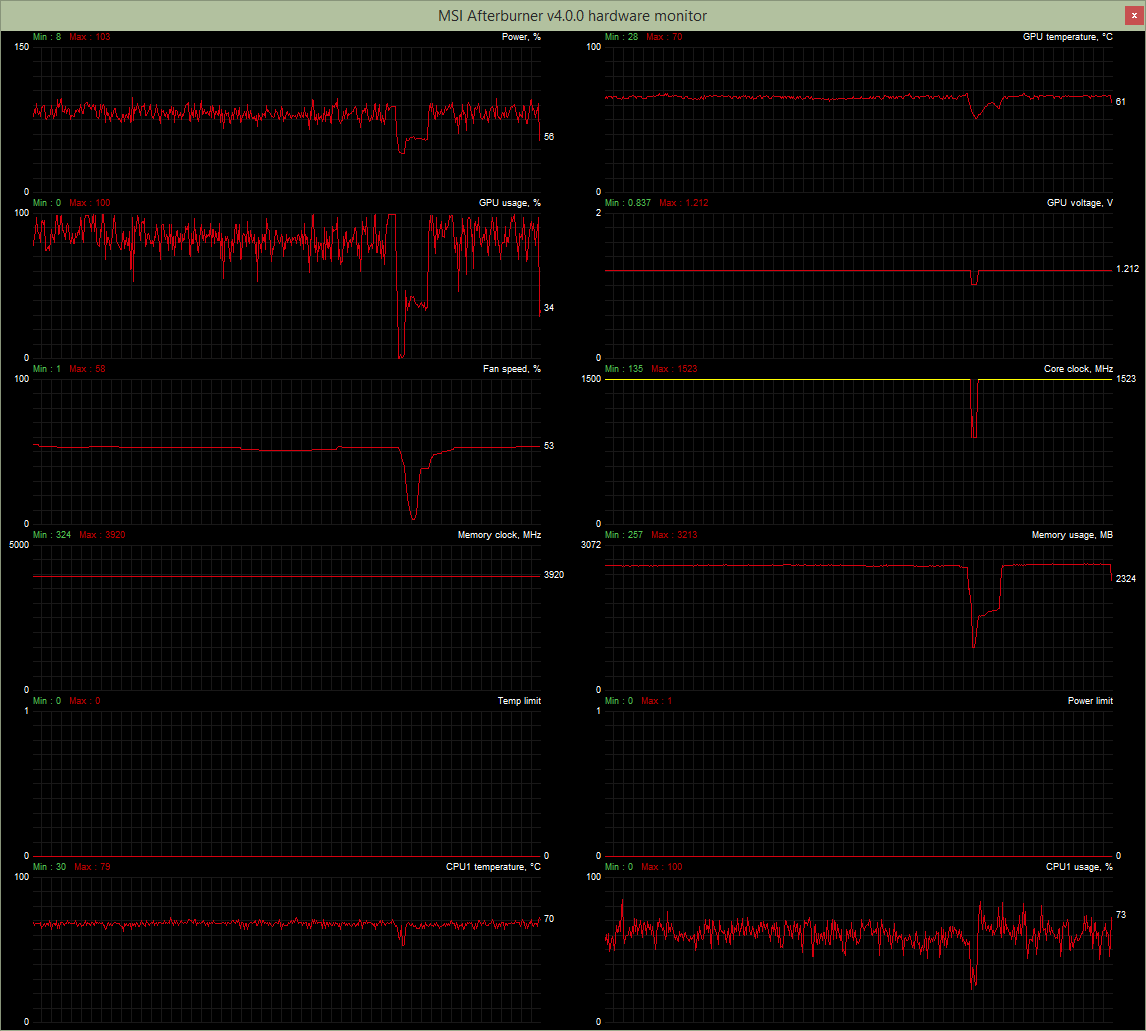Click the CPU1 usage current value '73'

1120,914
